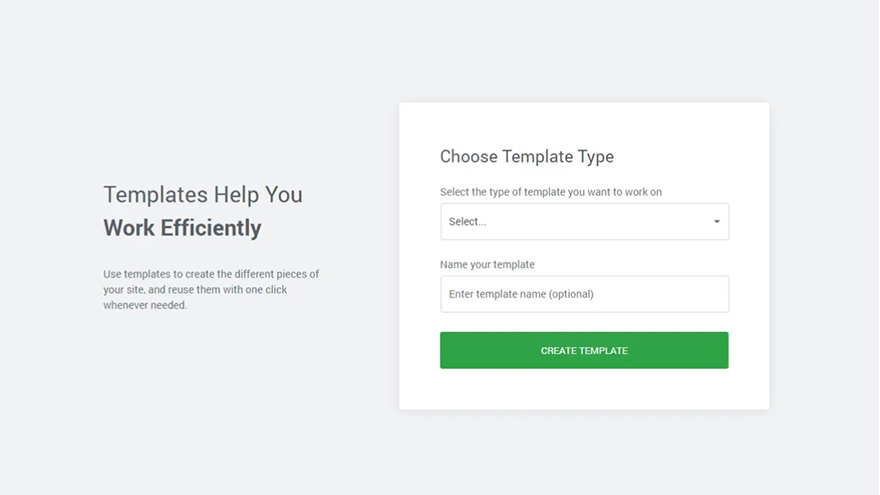Click the "Name your template" label

click(487, 265)
